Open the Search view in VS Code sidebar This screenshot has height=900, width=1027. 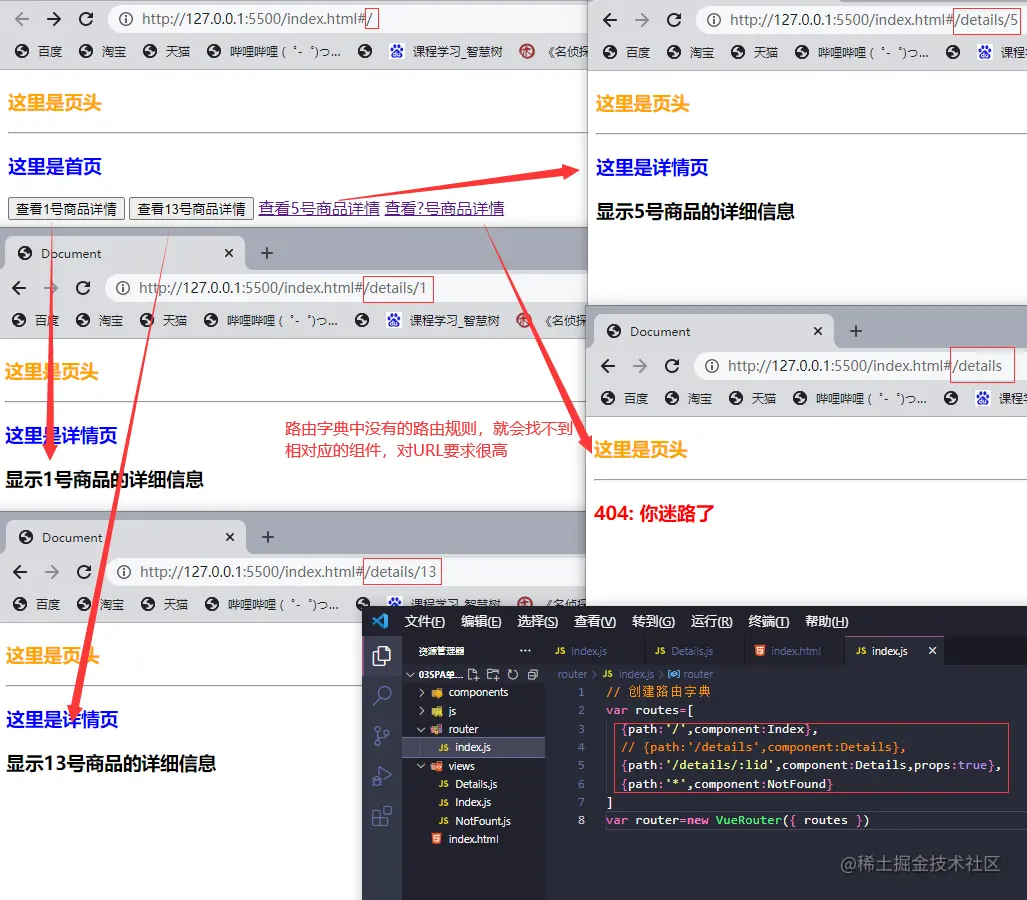coord(381,695)
